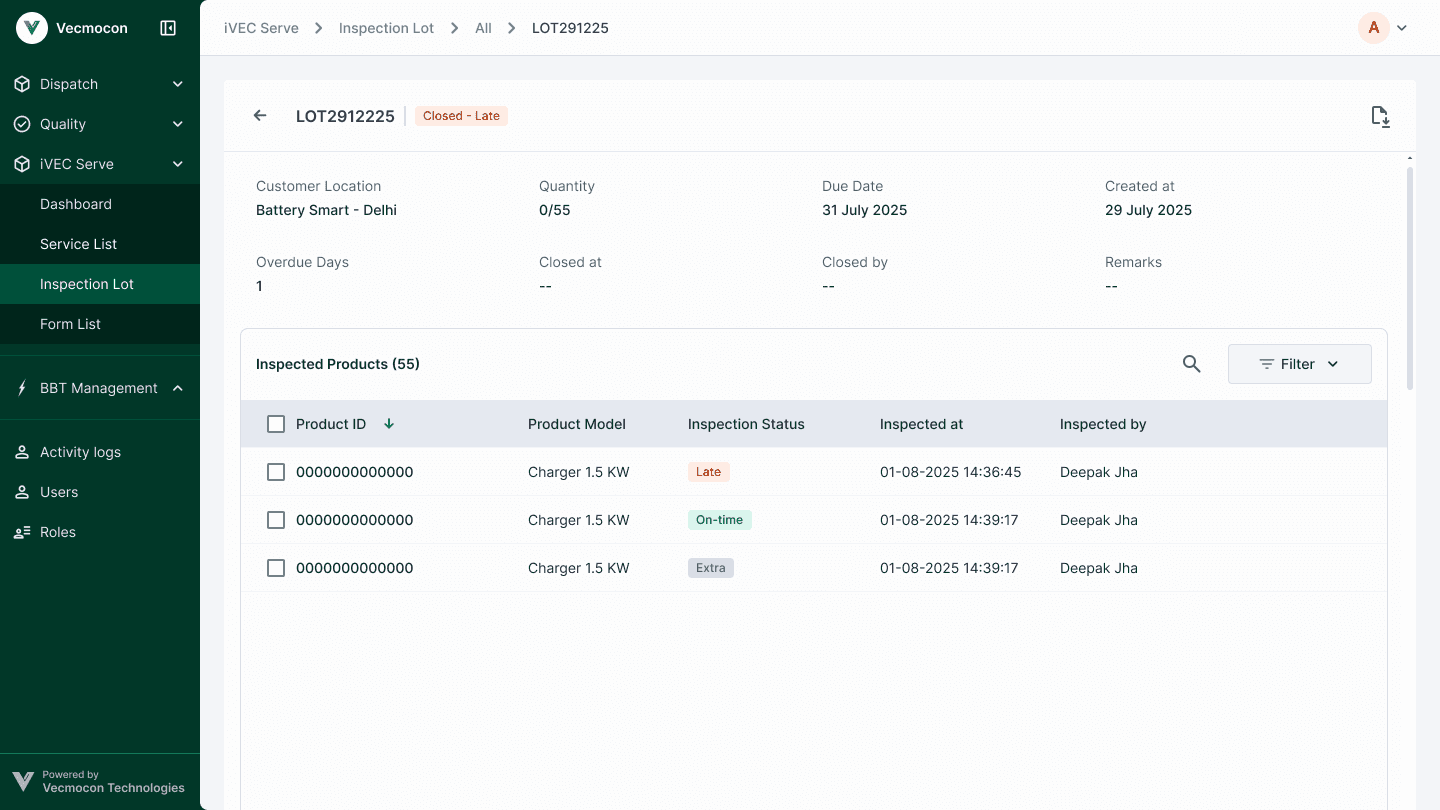Open search in Inspected Products
The height and width of the screenshot is (810, 1440).
(1191, 364)
